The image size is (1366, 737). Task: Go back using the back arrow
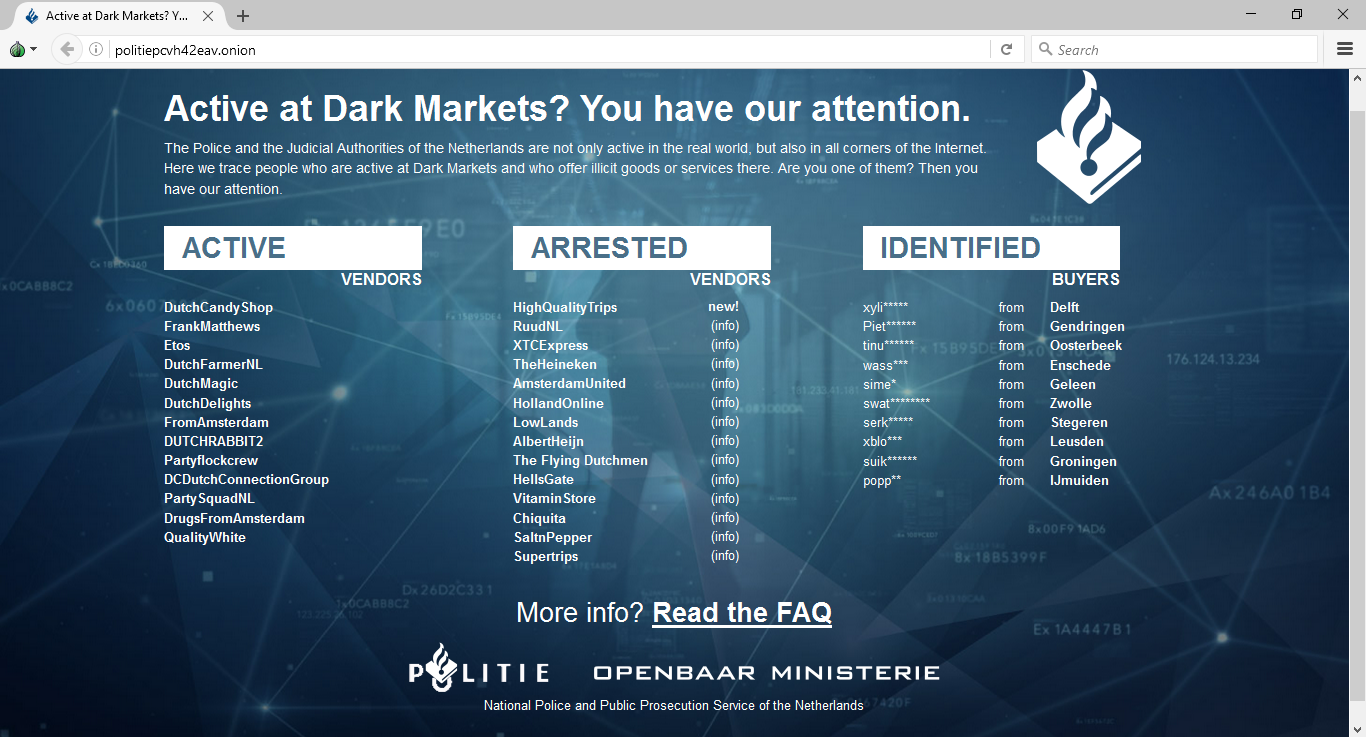[x=66, y=49]
